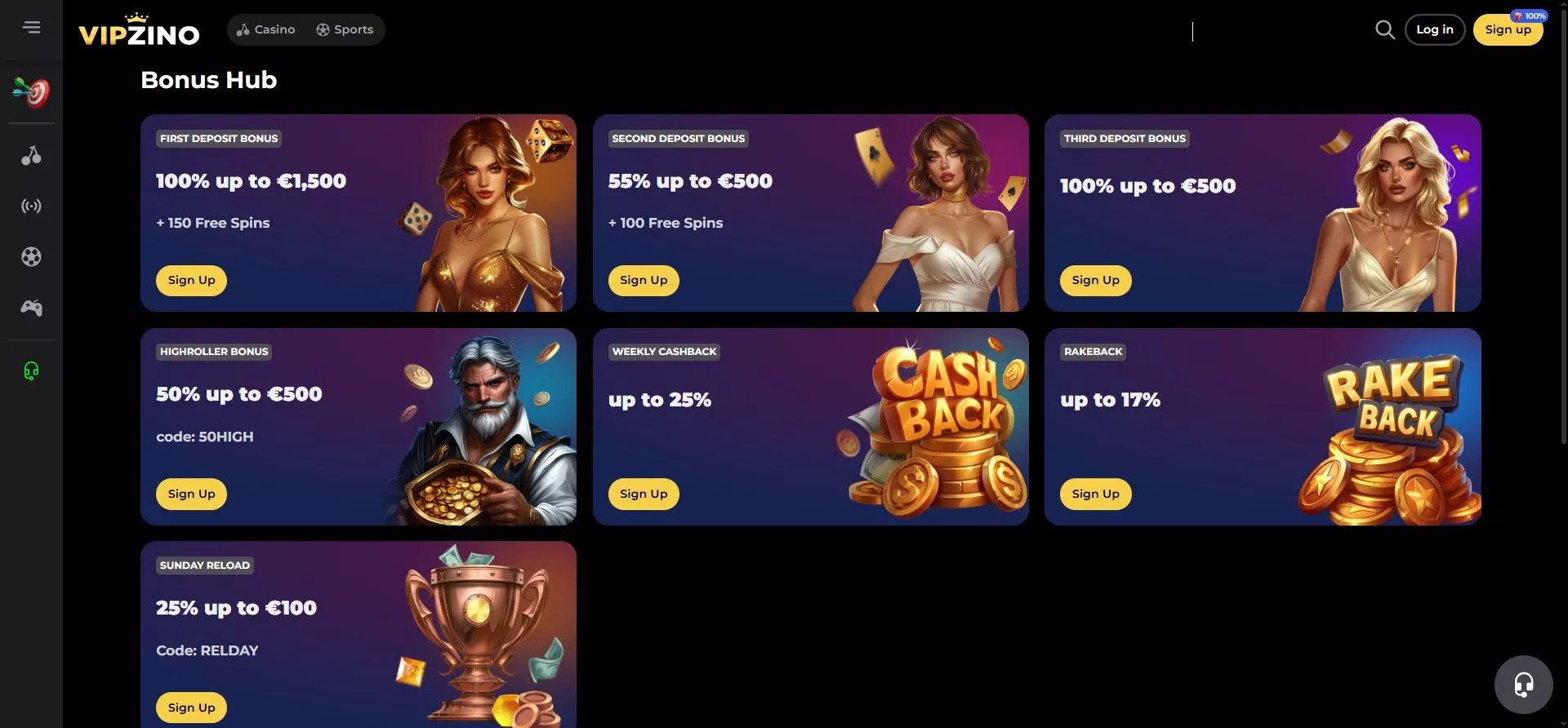Switch to the Casino tab

(x=266, y=29)
